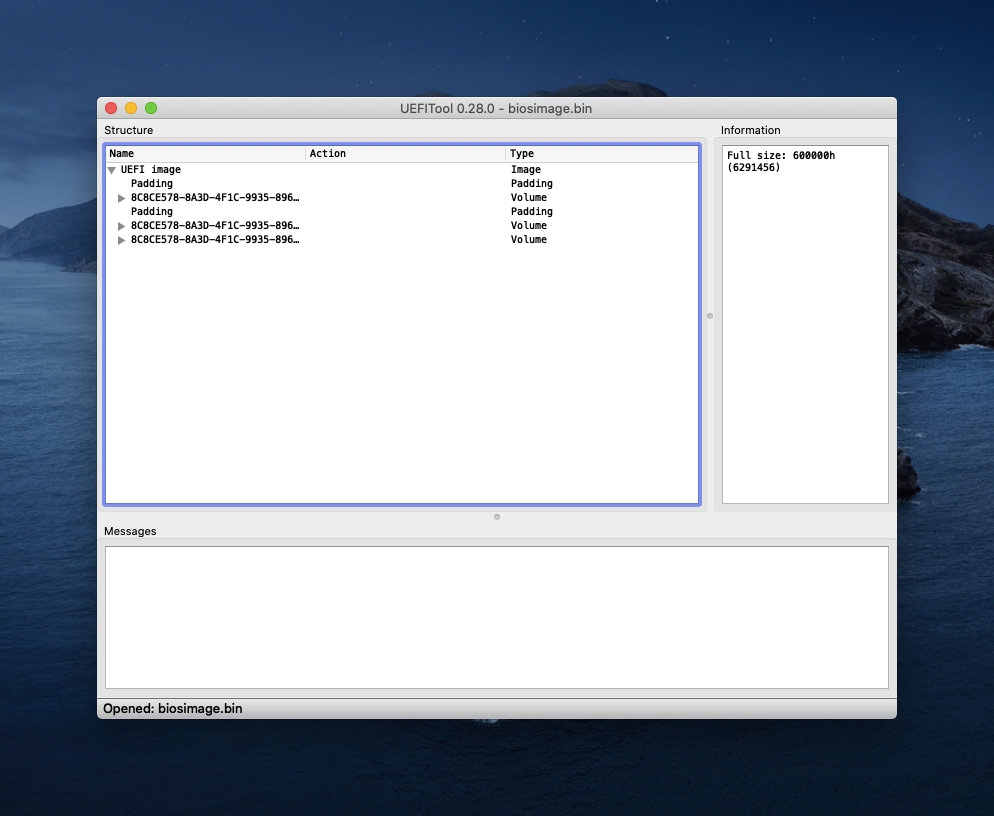Expand the first 8C8CE578 volume arrow
The width and height of the screenshot is (994, 816).
point(122,198)
